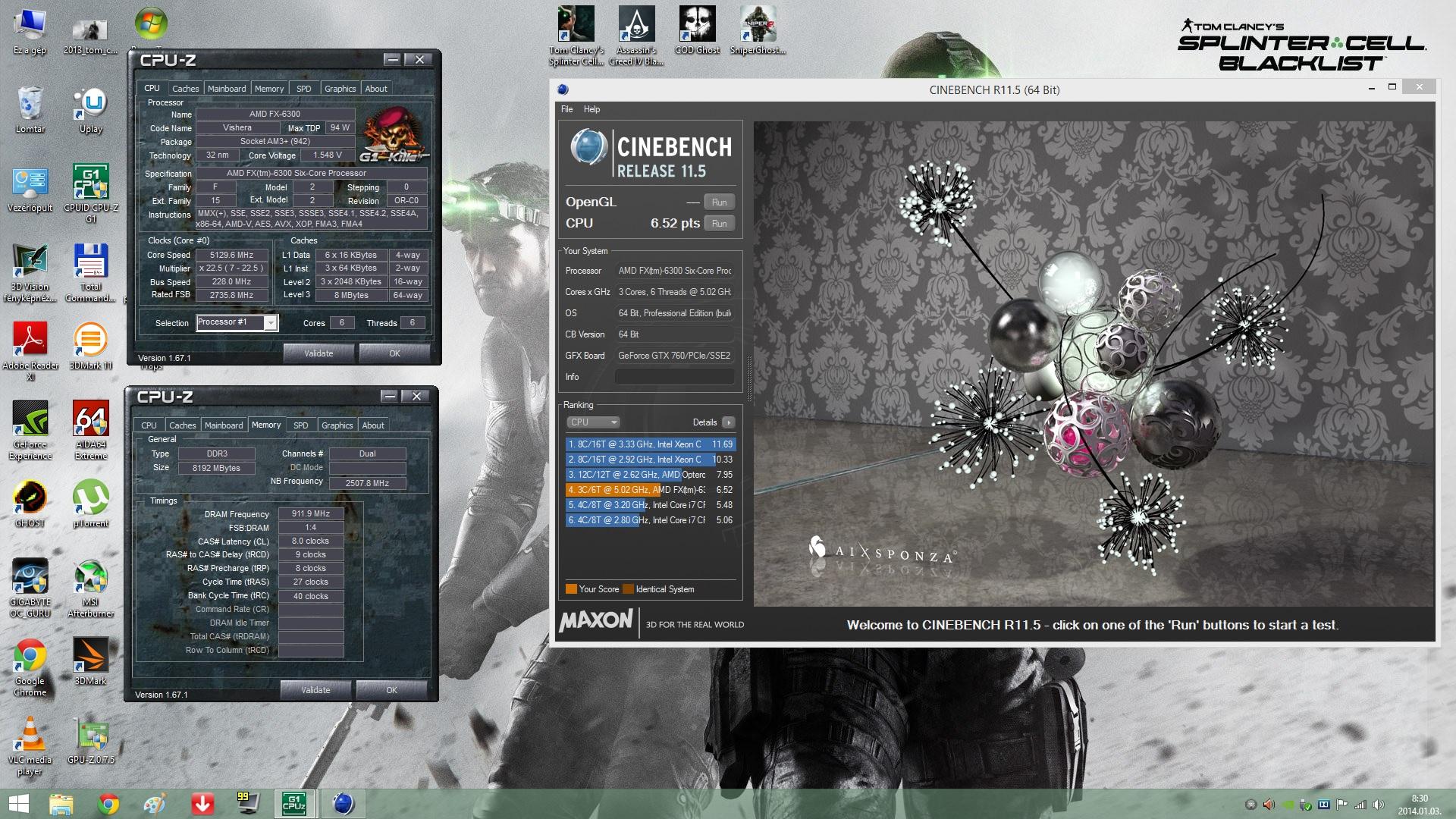
Task: Click the Windows Start button on taskbar
Action: tap(19, 804)
